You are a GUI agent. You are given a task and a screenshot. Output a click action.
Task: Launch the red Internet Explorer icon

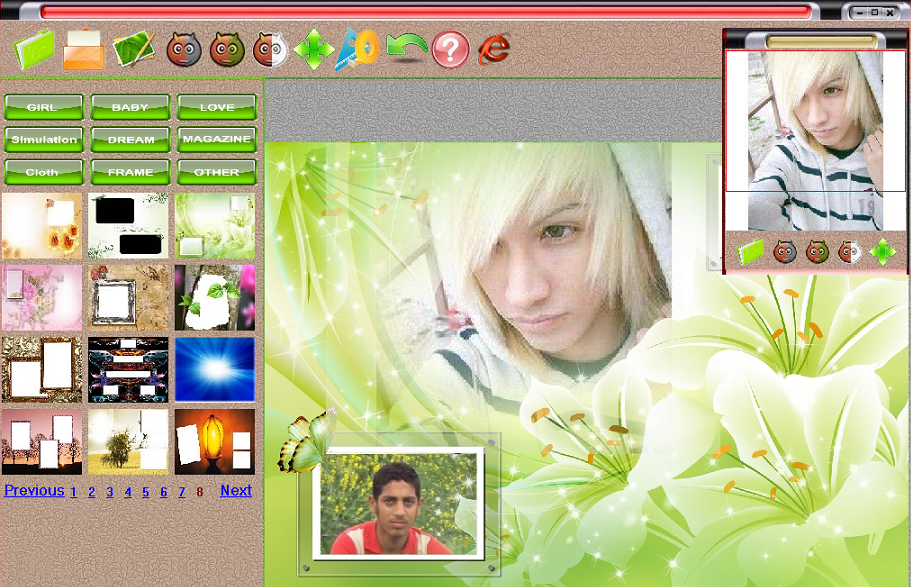[x=494, y=49]
